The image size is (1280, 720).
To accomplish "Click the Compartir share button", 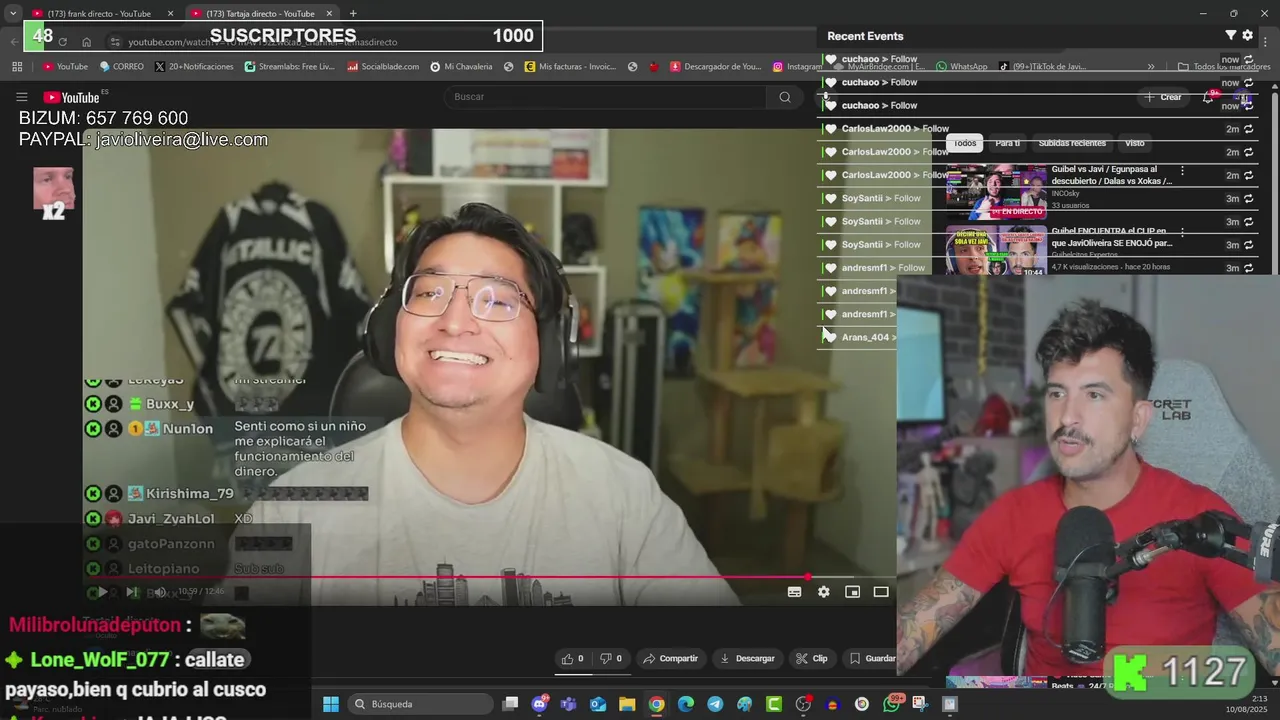I will [670, 658].
